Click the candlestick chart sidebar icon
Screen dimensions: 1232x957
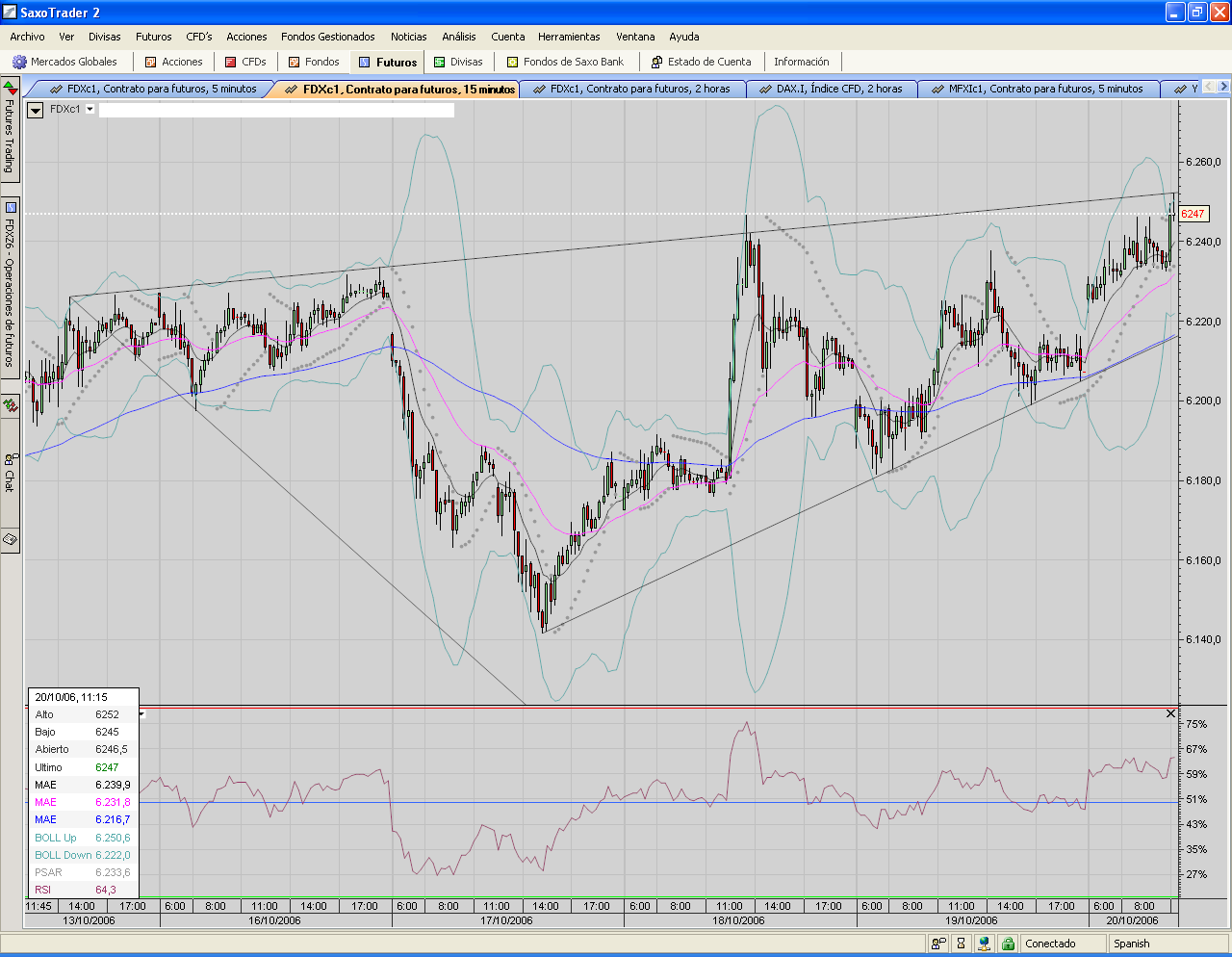[10, 405]
